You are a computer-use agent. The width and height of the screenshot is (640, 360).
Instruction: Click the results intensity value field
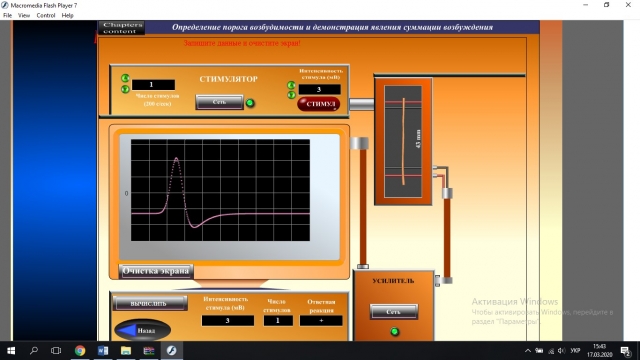point(227,321)
